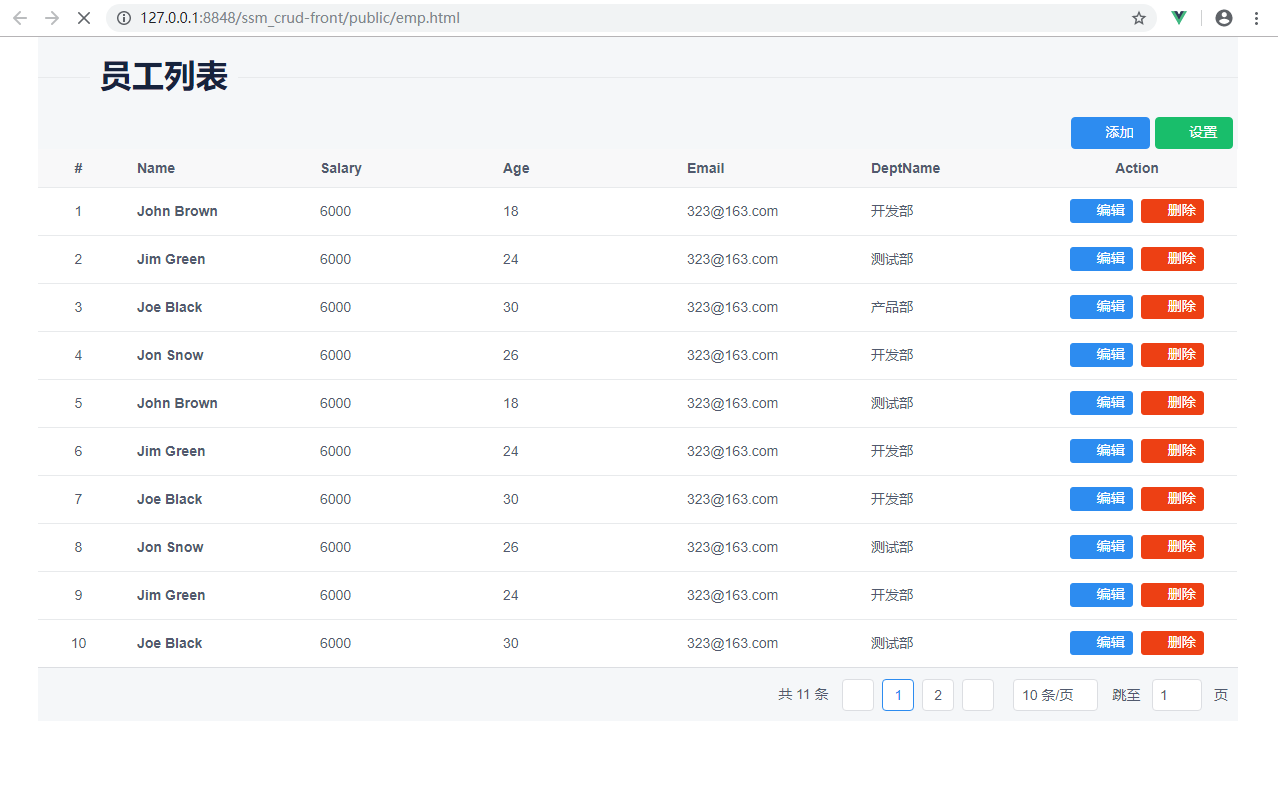Image resolution: width=1278 pixels, height=808 pixels.
Task: Open the Chrome three-dot menu
Action: [1256, 18]
